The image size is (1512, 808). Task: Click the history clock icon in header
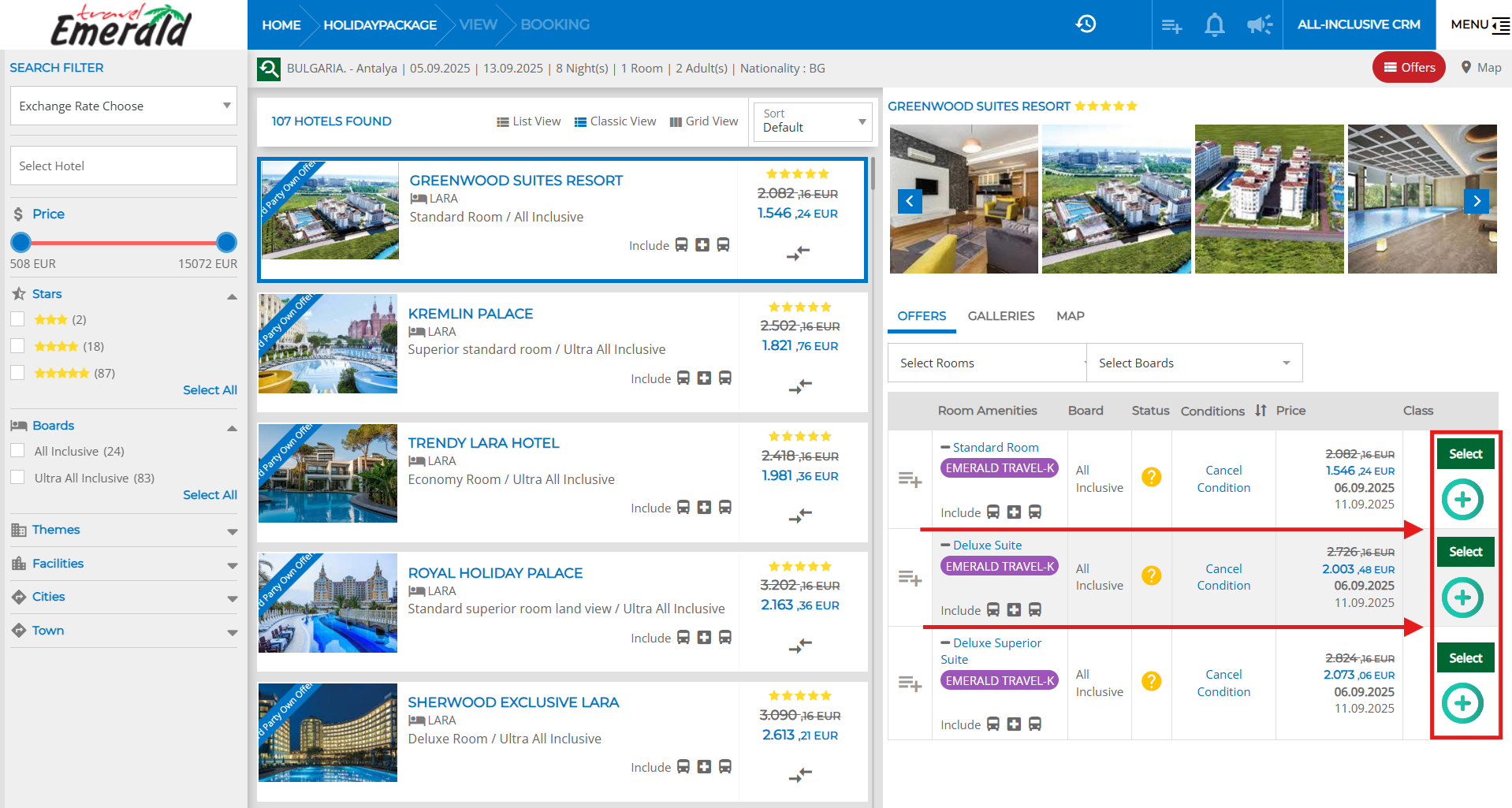coord(1086,24)
